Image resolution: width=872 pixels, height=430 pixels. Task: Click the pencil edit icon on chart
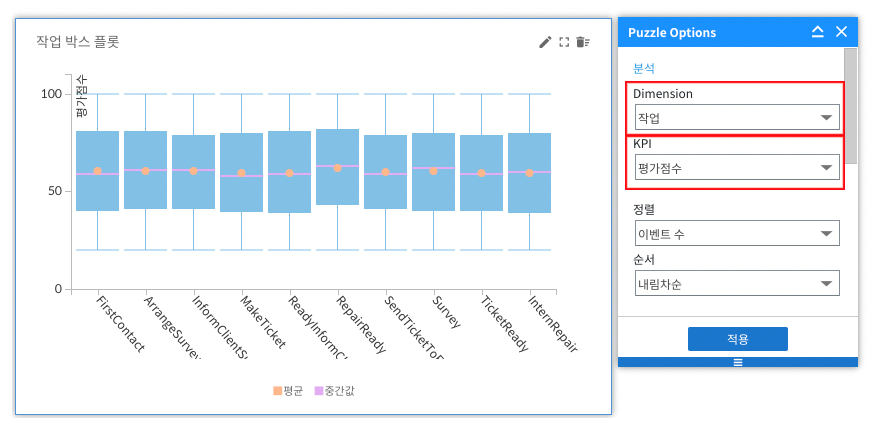tap(545, 42)
